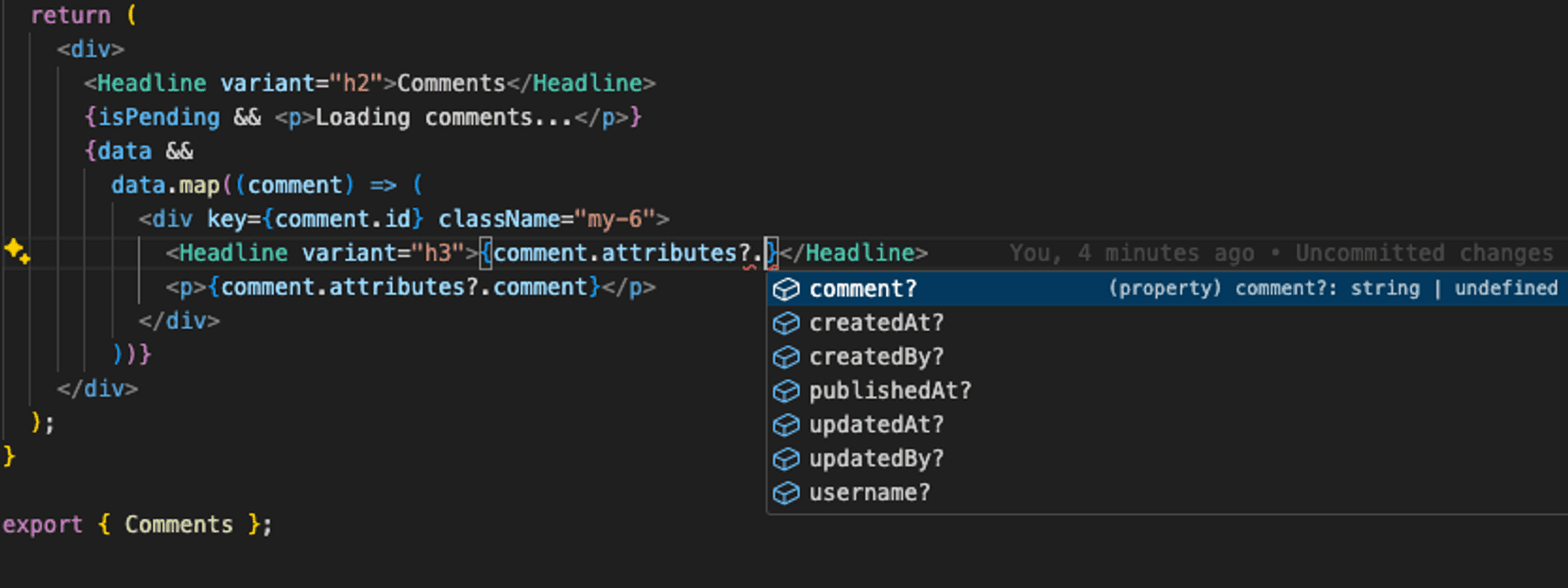Click 'comment.attributes?.comment' in paragraph tag
The image size is (1568, 588).
(404, 287)
